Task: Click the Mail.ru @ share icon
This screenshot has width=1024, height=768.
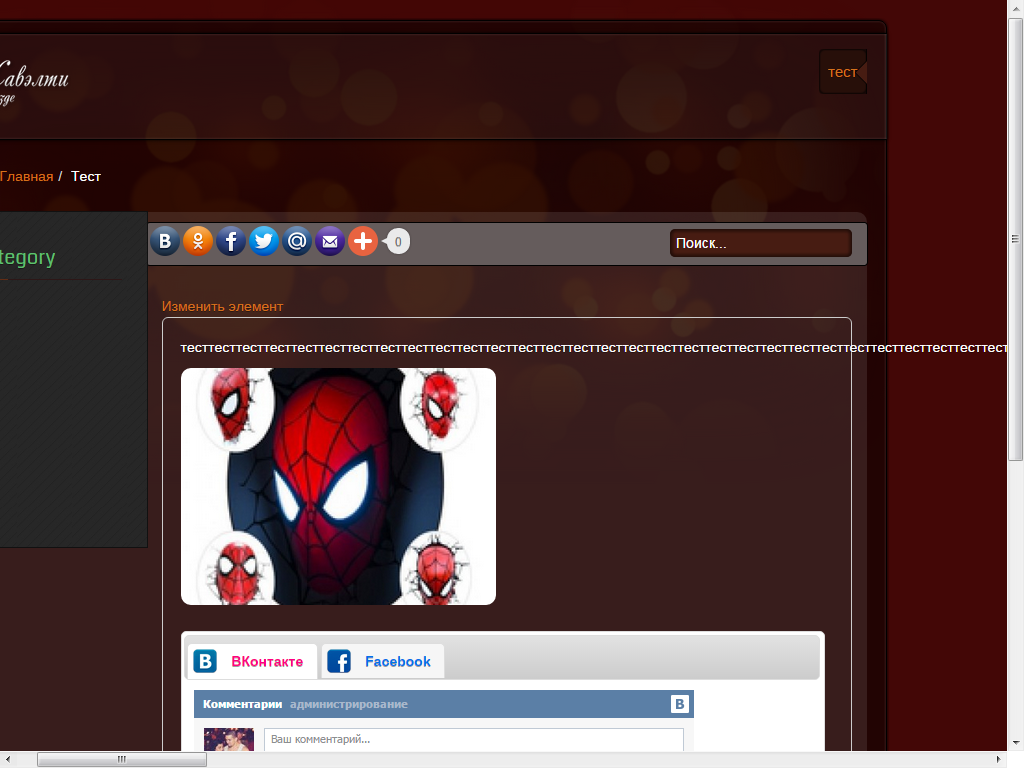Action: pyautogui.click(x=297, y=241)
